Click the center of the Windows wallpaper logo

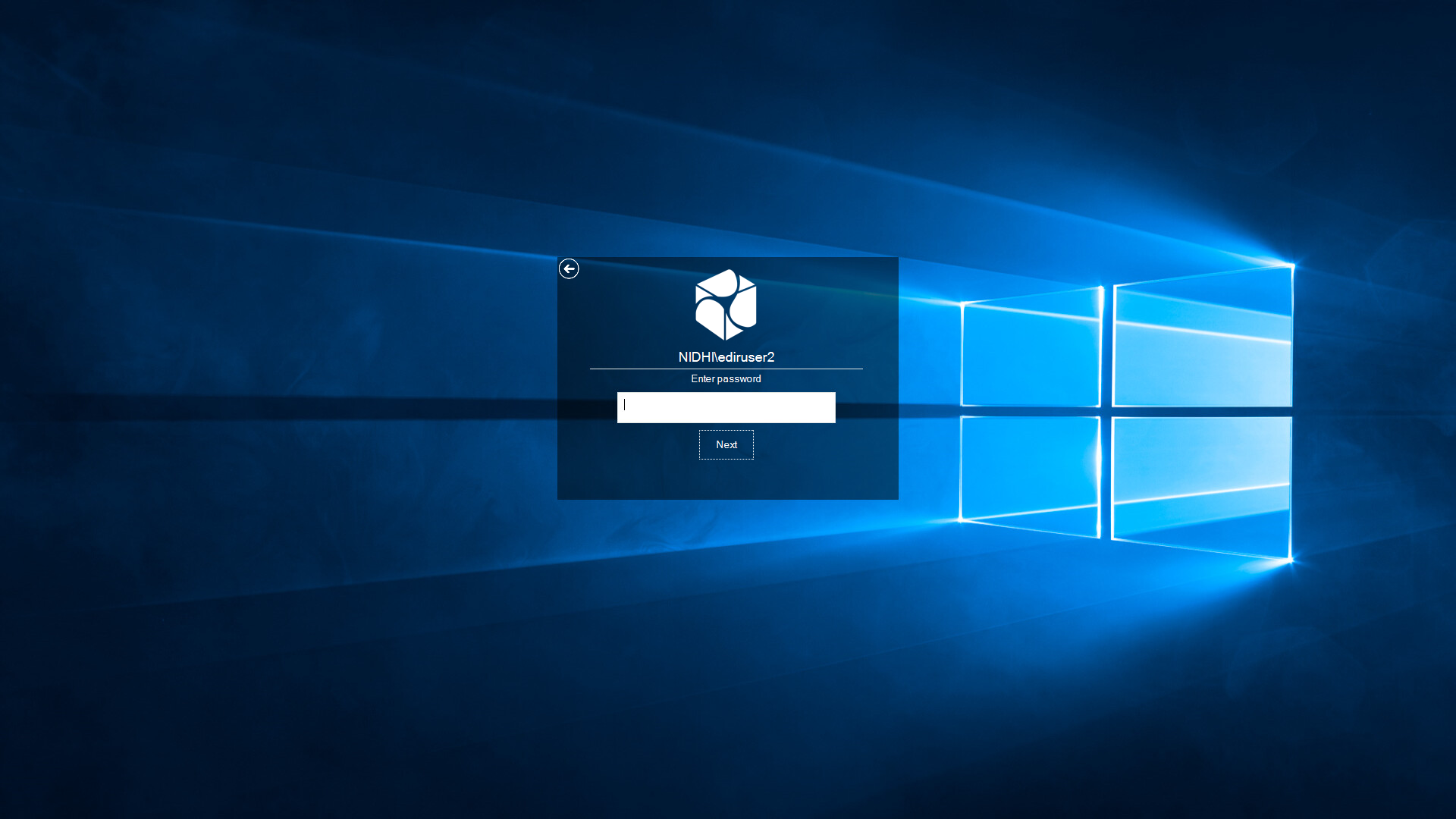pos(1106,411)
